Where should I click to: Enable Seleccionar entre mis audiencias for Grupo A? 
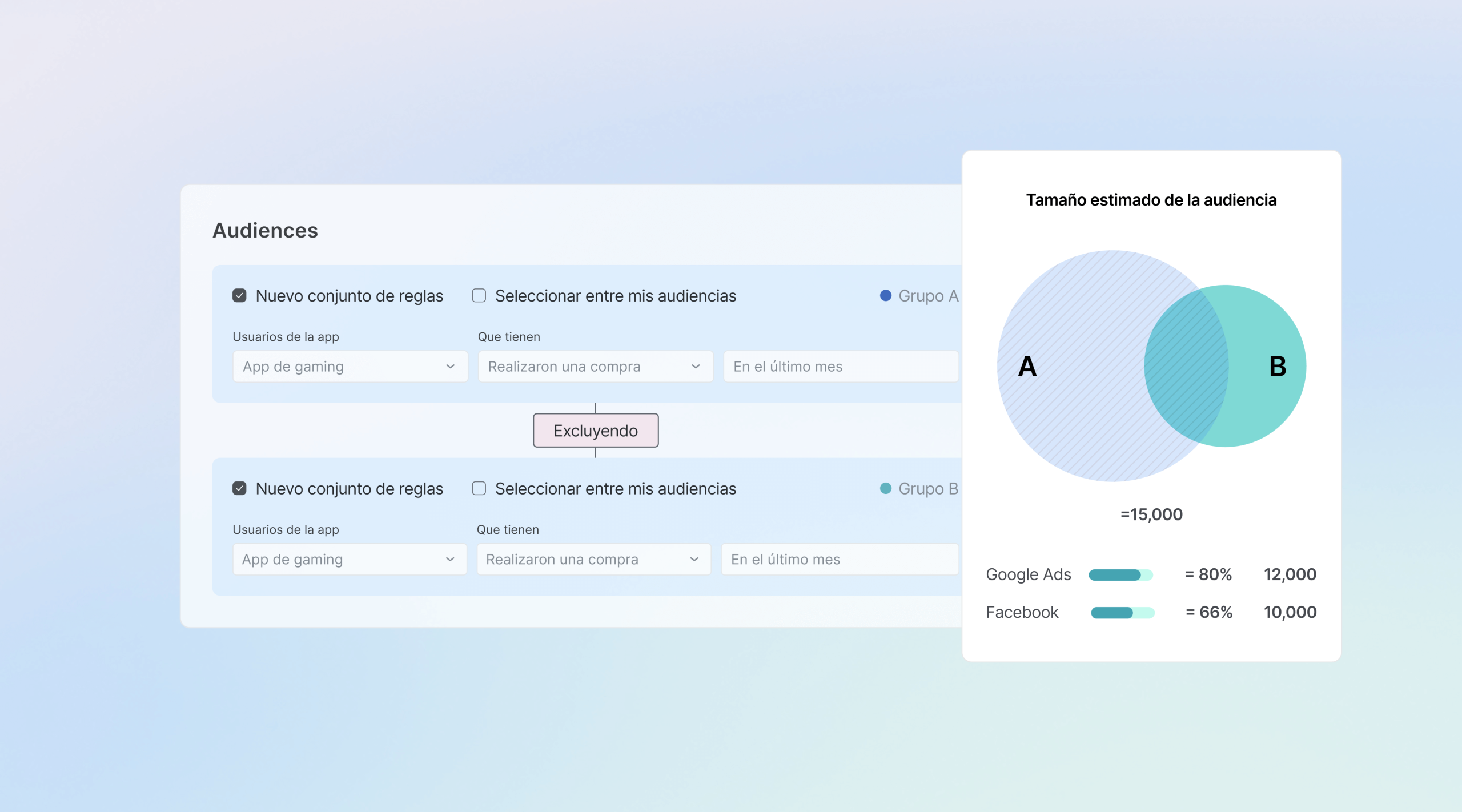coord(479,296)
